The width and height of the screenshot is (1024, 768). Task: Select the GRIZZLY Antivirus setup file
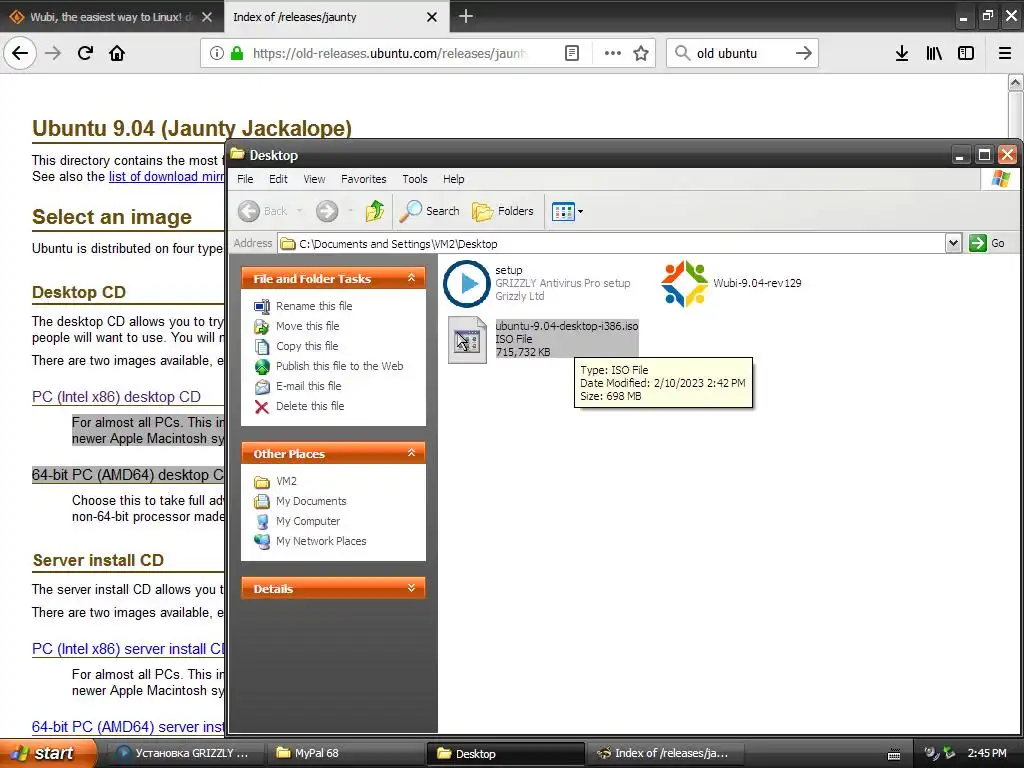point(537,283)
